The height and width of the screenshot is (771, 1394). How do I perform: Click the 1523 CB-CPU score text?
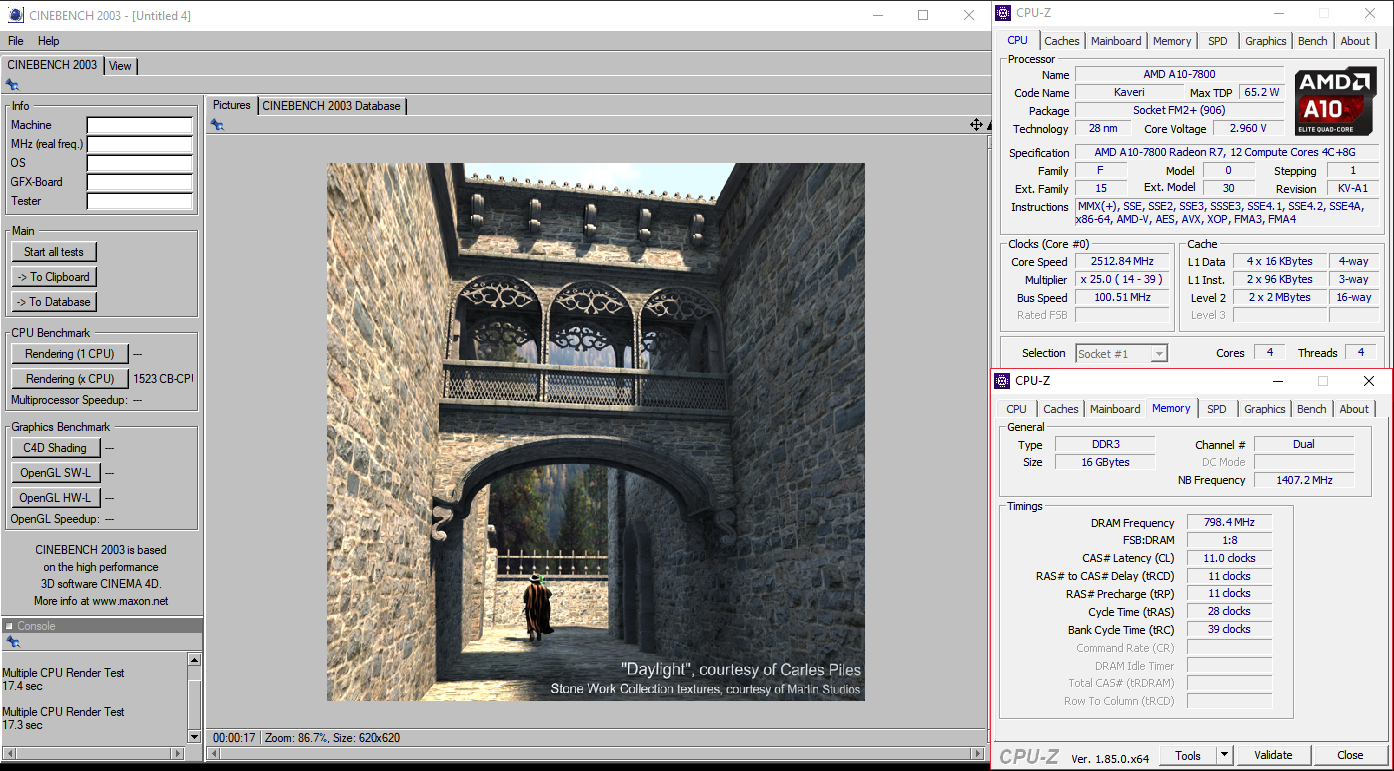163,379
